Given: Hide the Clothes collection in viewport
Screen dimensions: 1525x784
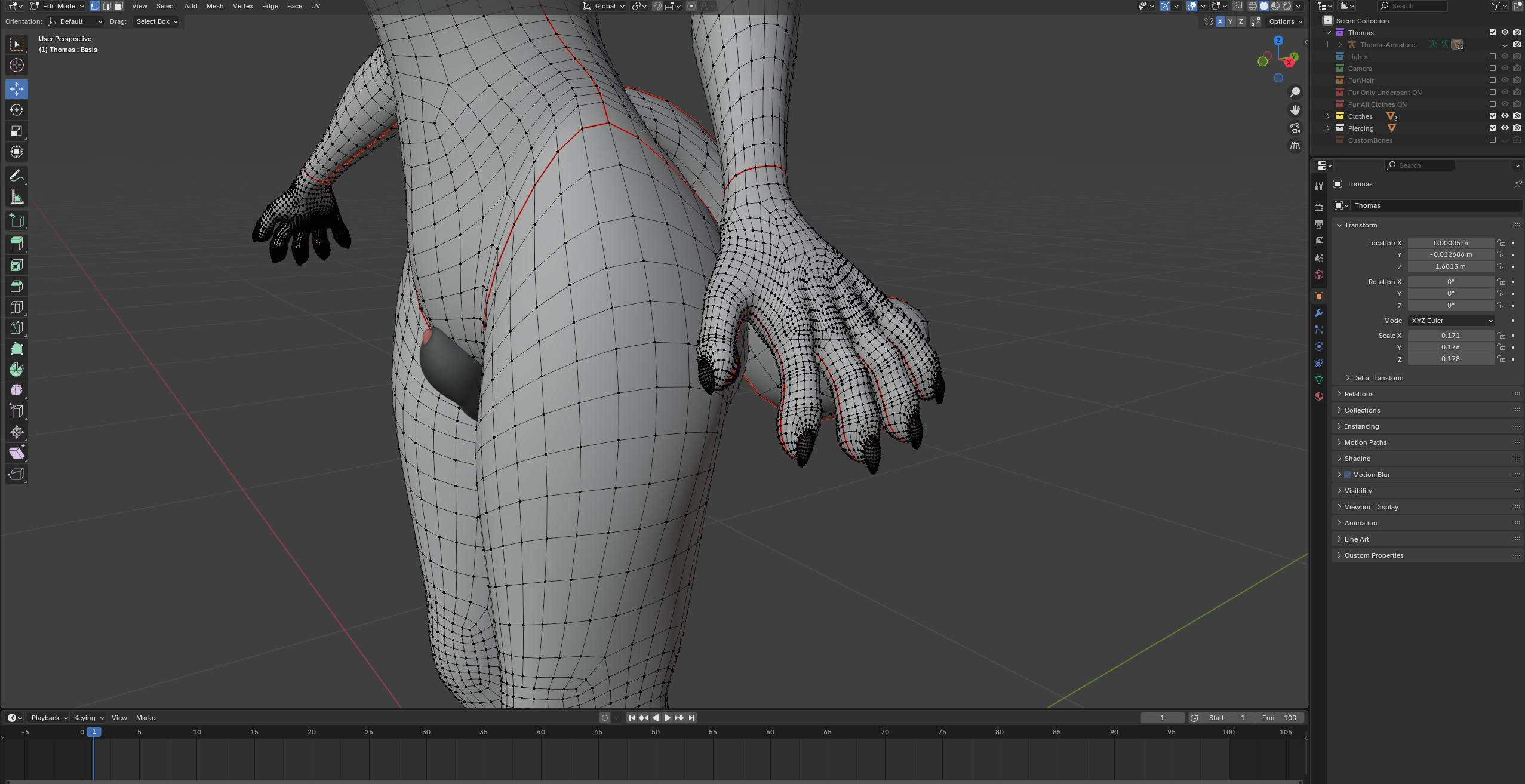Looking at the screenshot, I should pyautogui.click(x=1505, y=116).
